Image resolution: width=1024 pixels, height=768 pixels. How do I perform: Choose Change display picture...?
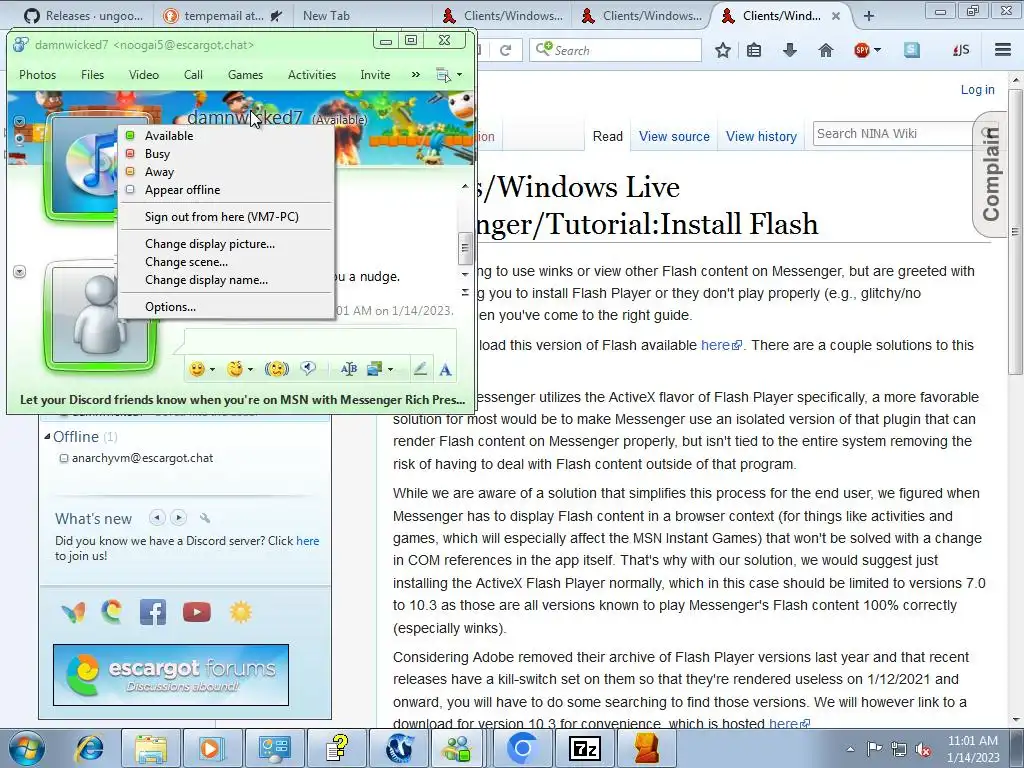210,244
